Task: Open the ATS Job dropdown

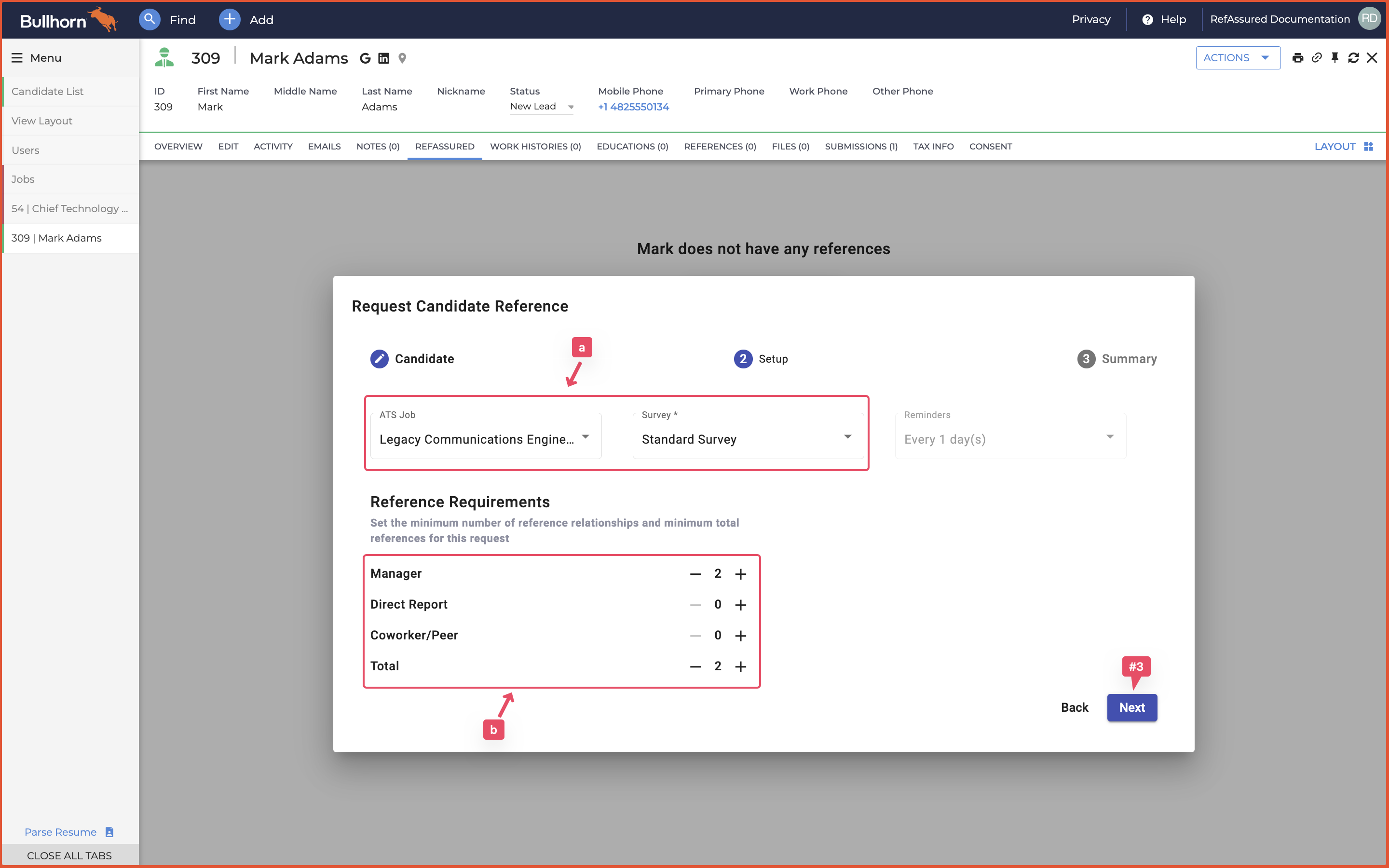Action: tap(486, 436)
